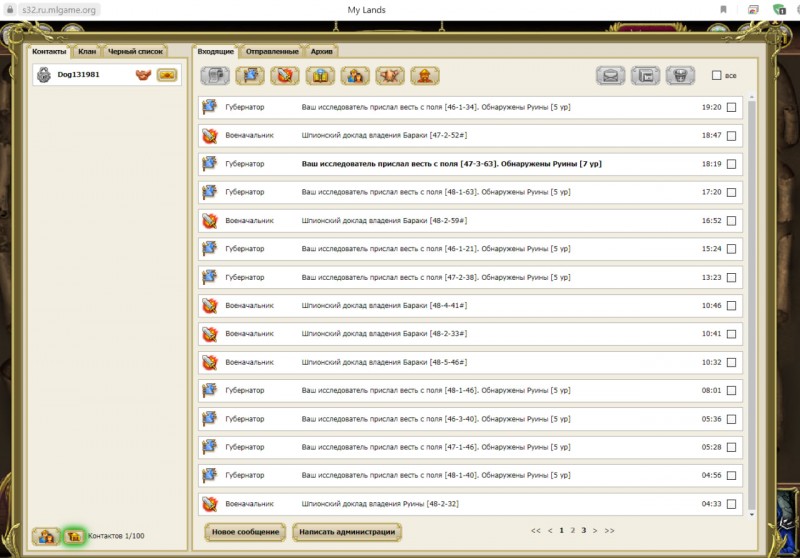Click the sword icon of the 04:33 Руины spy report
This screenshot has height=558, width=800.
(x=209, y=504)
